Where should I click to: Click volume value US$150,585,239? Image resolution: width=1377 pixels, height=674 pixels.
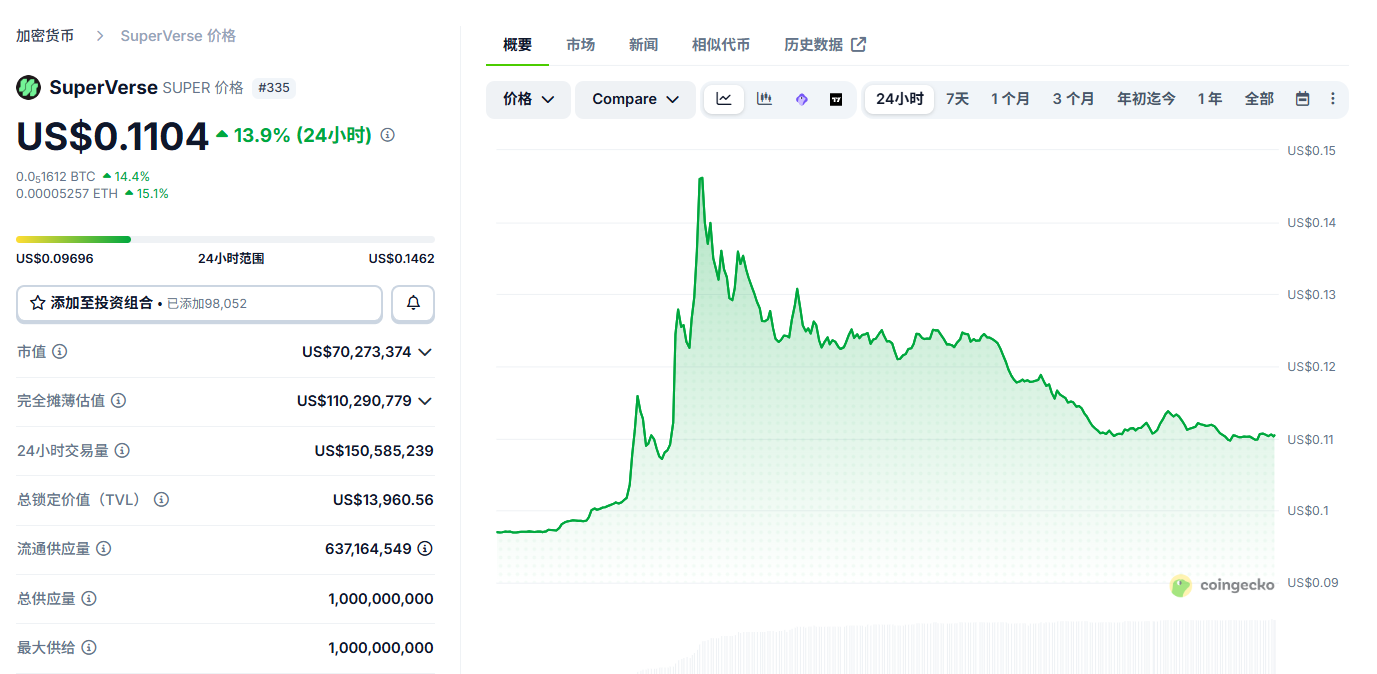coord(374,451)
